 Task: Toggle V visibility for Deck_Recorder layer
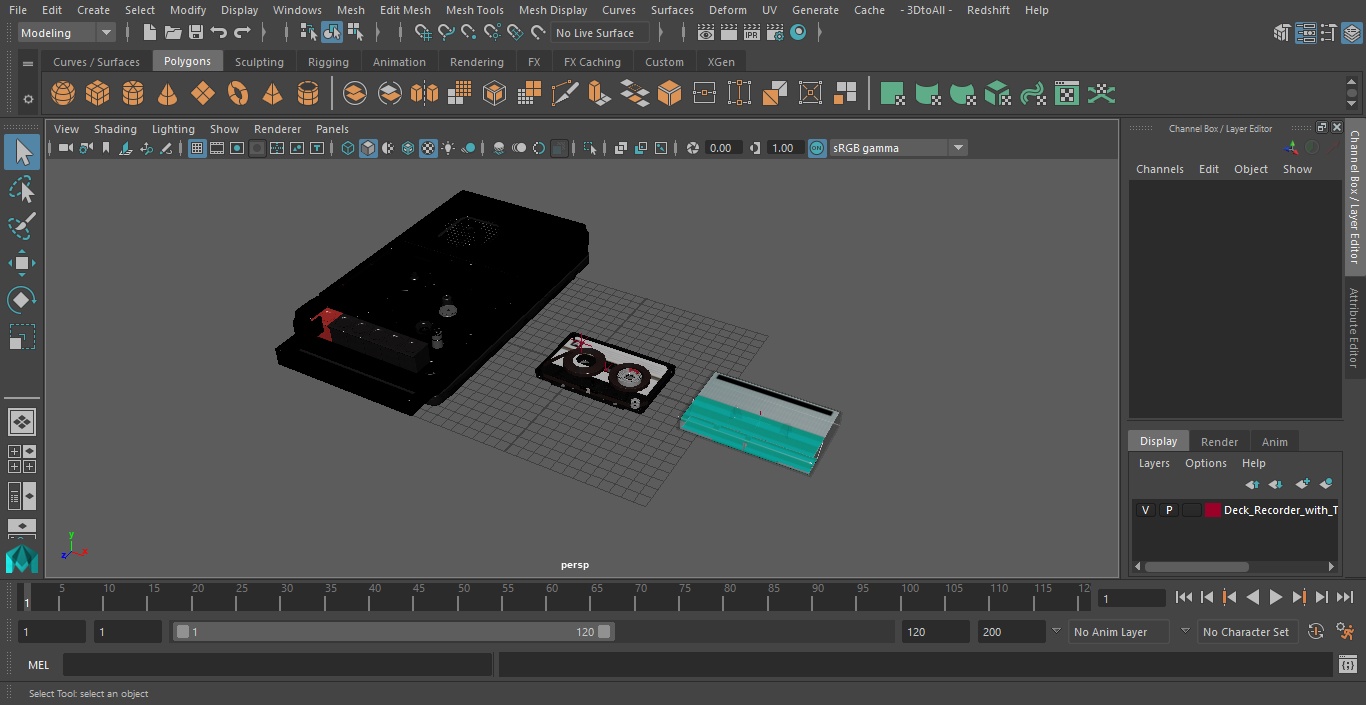[x=1145, y=510]
